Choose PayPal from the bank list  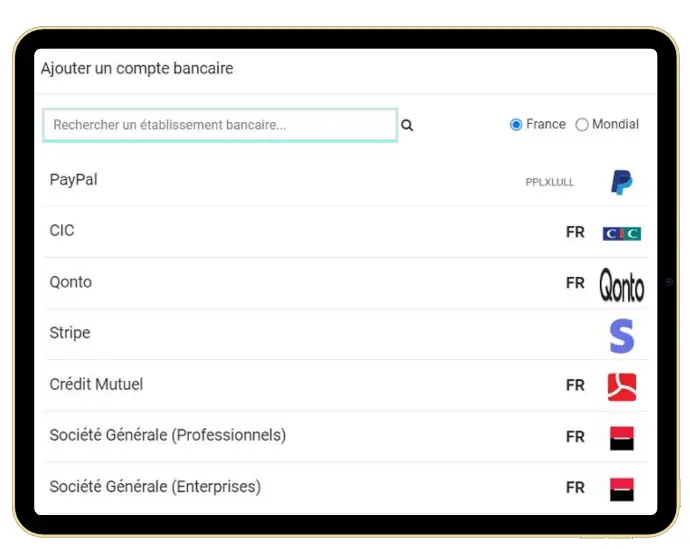click(346, 181)
